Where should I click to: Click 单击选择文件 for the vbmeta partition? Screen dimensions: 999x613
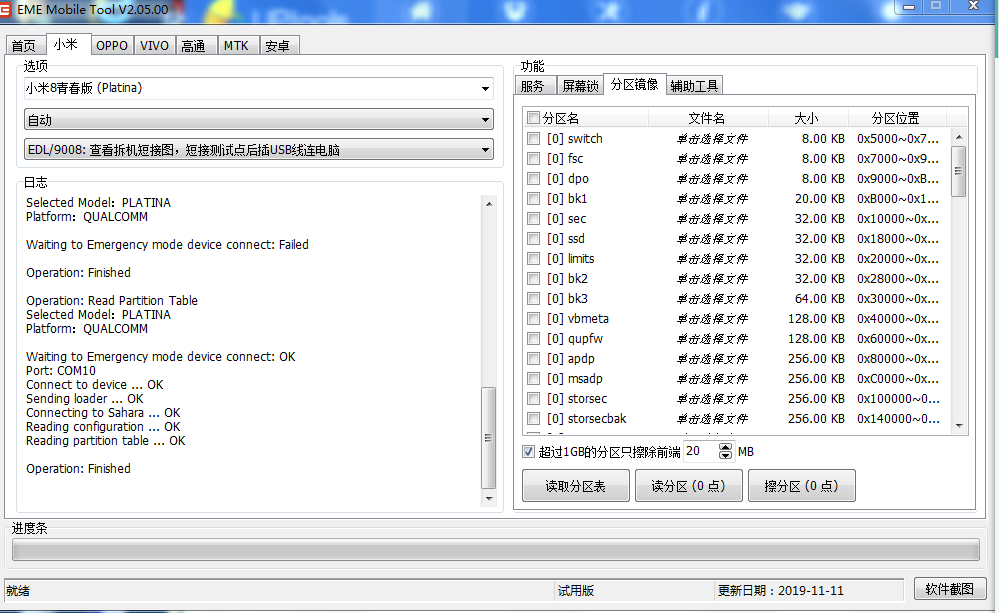[712, 319]
